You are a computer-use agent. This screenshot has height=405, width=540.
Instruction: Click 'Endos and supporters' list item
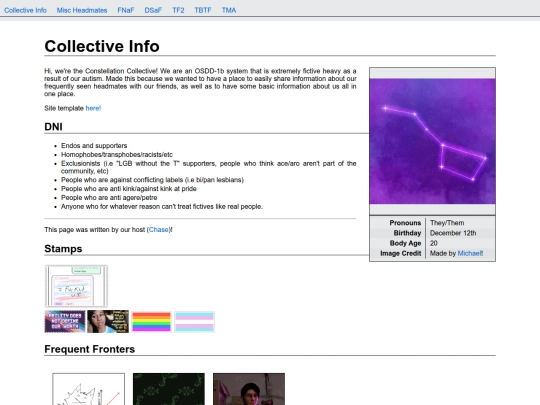pyautogui.click(x=94, y=146)
